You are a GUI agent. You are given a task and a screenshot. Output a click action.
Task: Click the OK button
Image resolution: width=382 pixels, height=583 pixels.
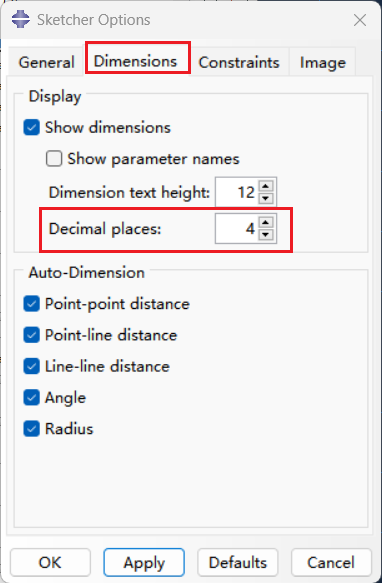tap(50, 562)
